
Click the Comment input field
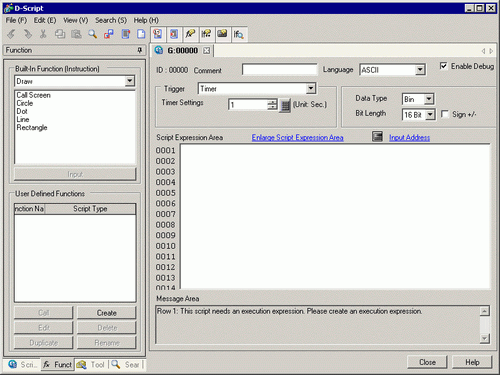[280, 70]
